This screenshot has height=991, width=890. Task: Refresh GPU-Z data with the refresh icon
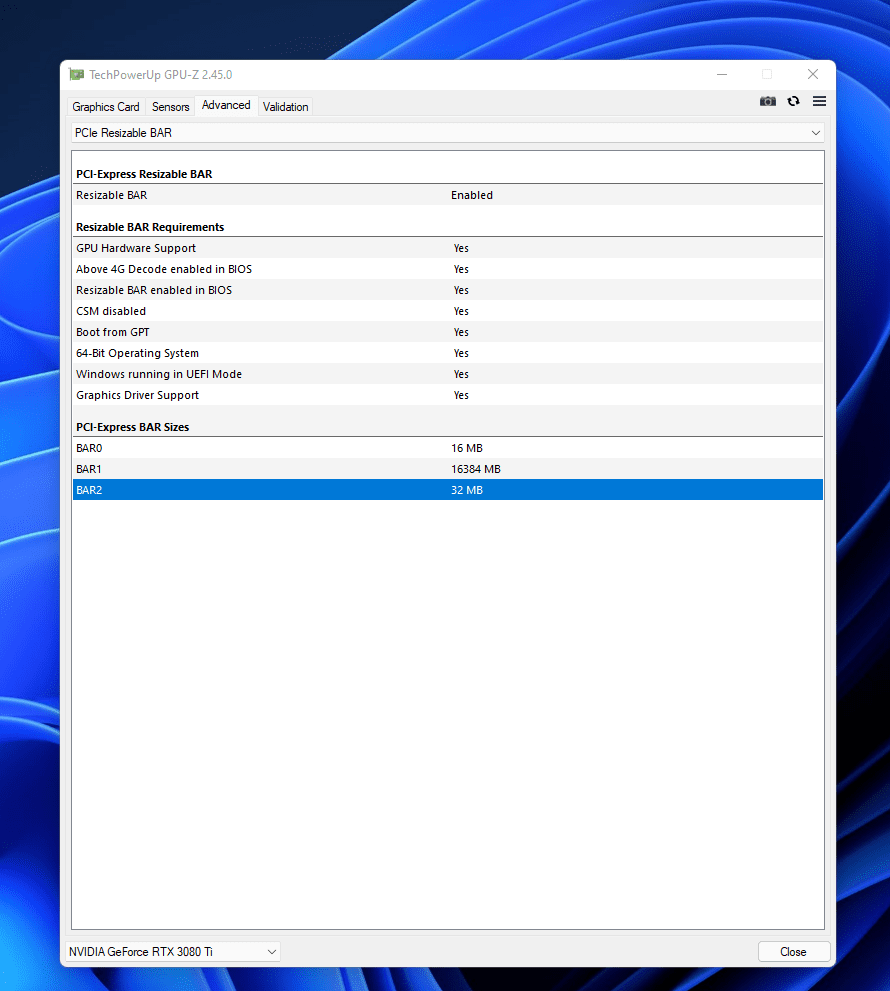pyautogui.click(x=793, y=101)
